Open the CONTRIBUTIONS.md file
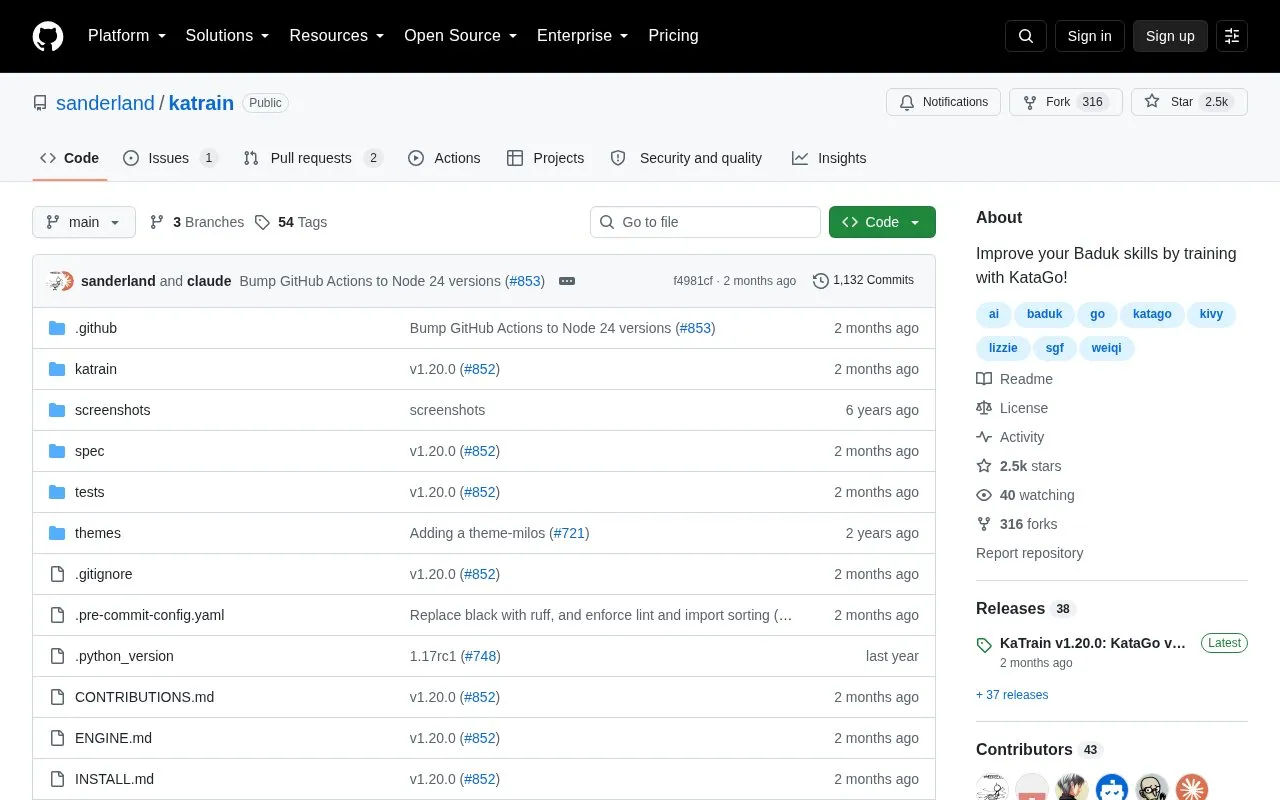Viewport: 1280px width, 800px height. point(144,697)
